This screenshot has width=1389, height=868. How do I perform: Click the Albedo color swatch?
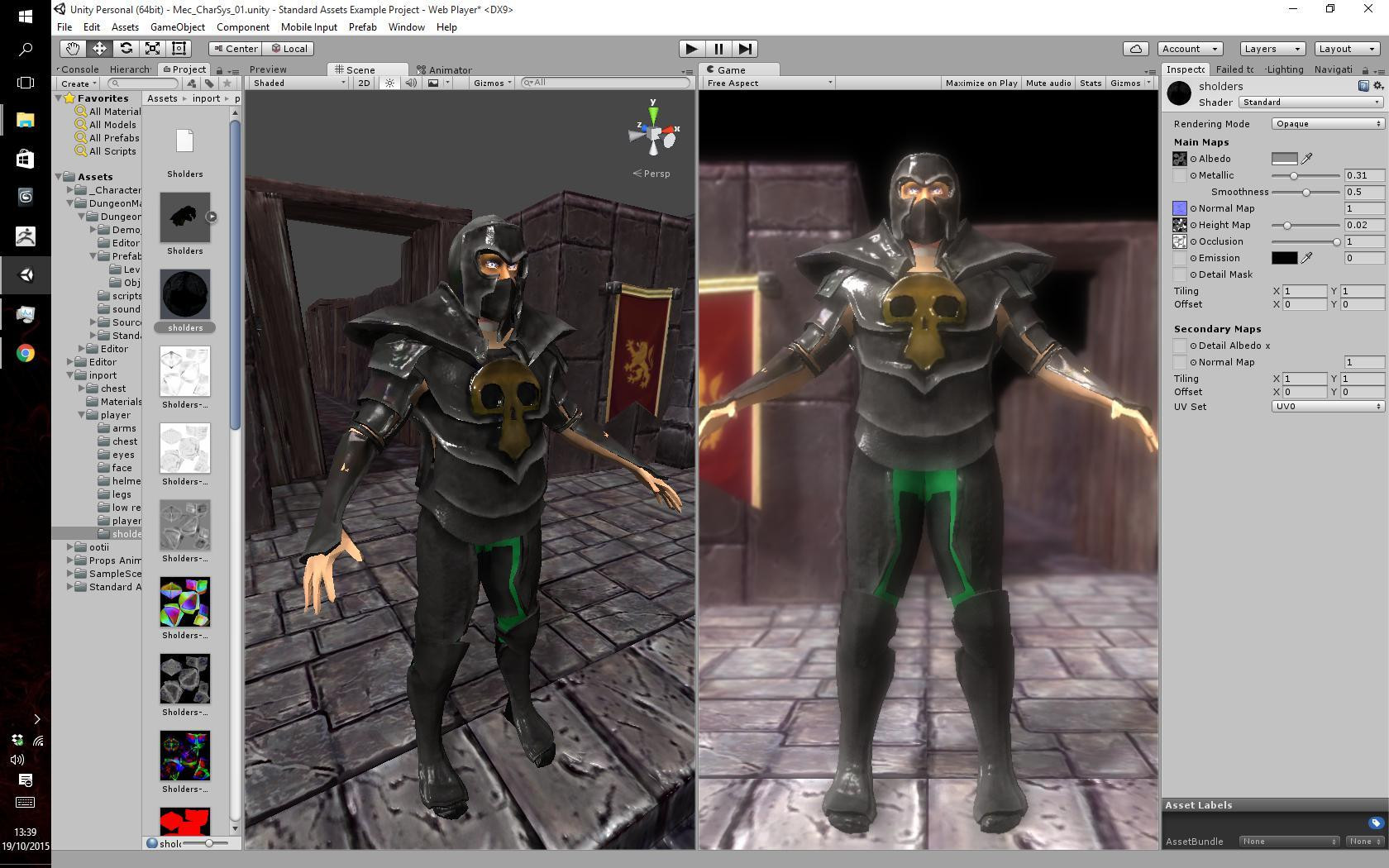click(1284, 159)
